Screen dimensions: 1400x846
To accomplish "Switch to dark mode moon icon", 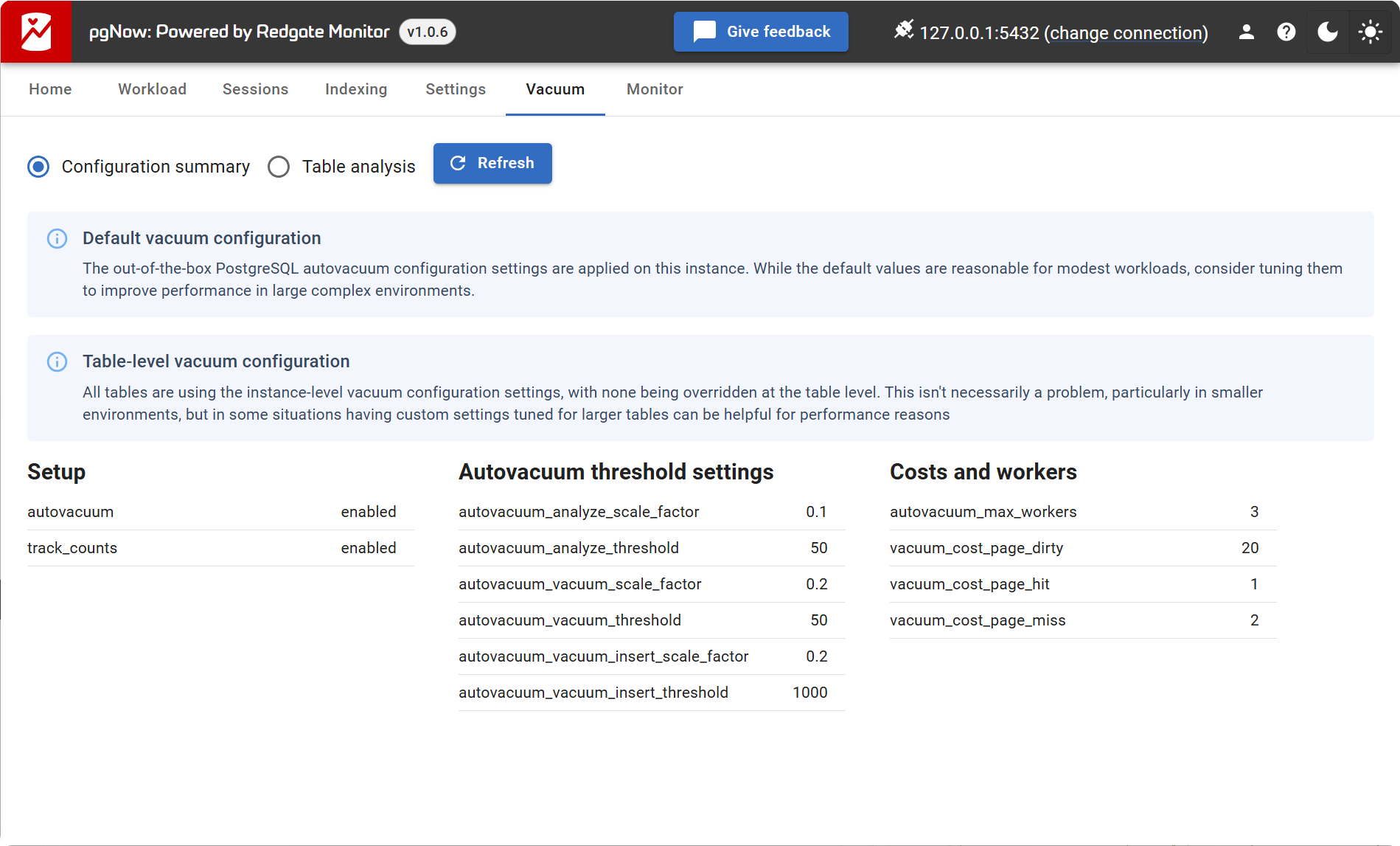I will tap(1327, 32).
